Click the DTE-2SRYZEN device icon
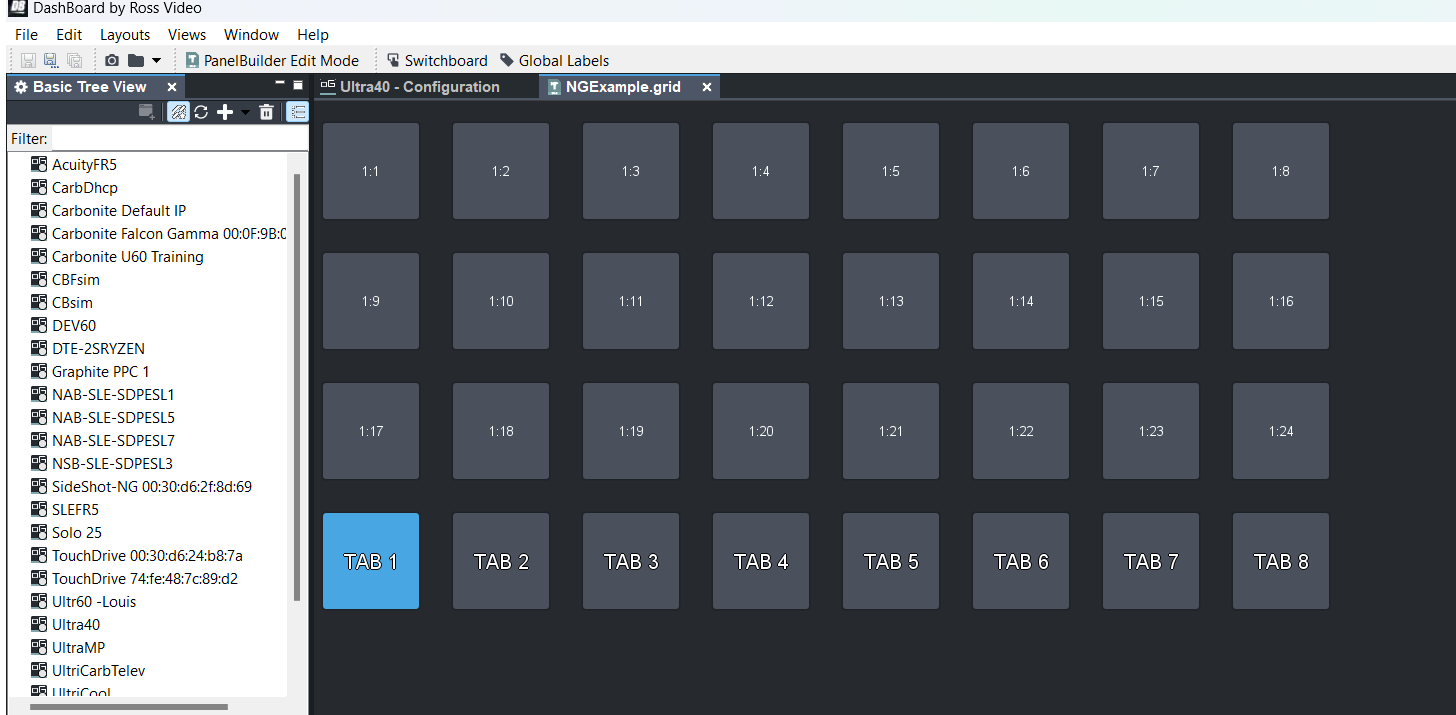The image size is (1456, 715). (39, 348)
